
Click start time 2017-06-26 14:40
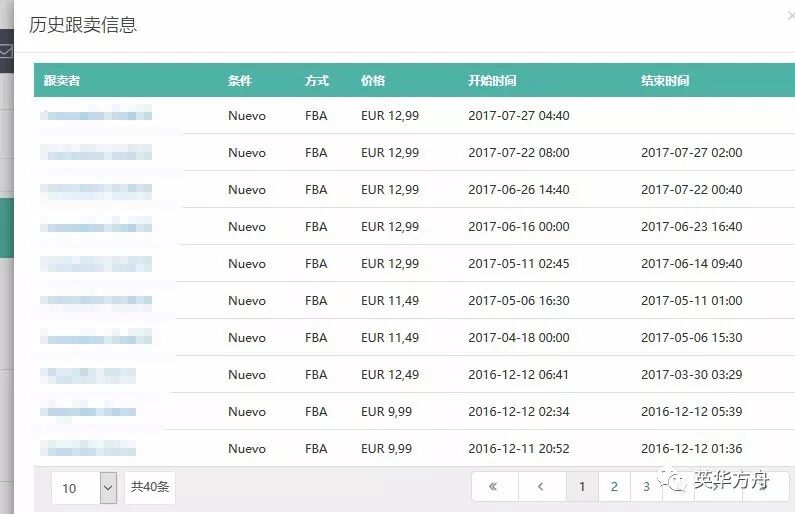pyautogui.click(x=519, y=190)
